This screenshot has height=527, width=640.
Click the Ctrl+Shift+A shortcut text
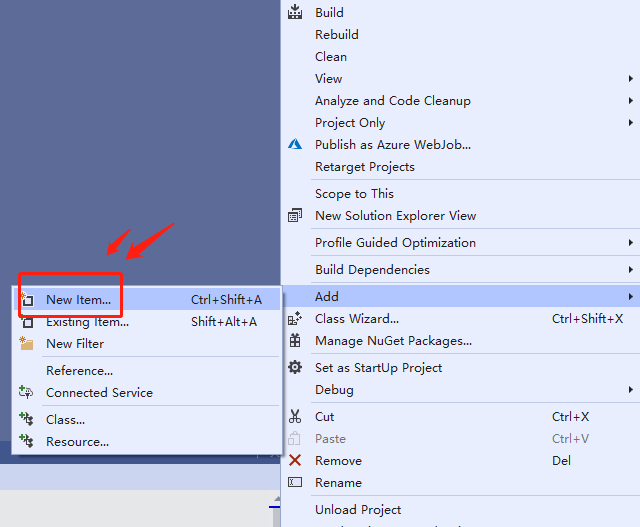coord(226,300)
